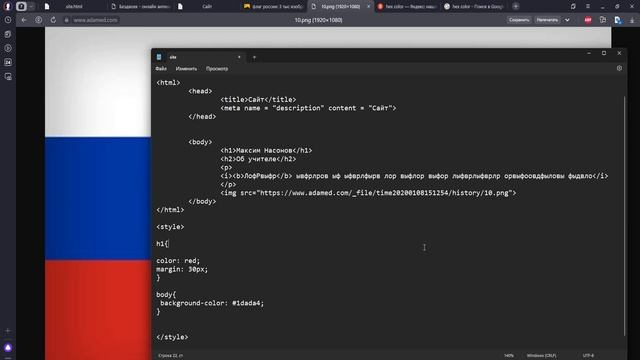Click the '<meta name' description line
Viewport: 640px width, 360px height.
pyautogui.click(x=308, y=108)
